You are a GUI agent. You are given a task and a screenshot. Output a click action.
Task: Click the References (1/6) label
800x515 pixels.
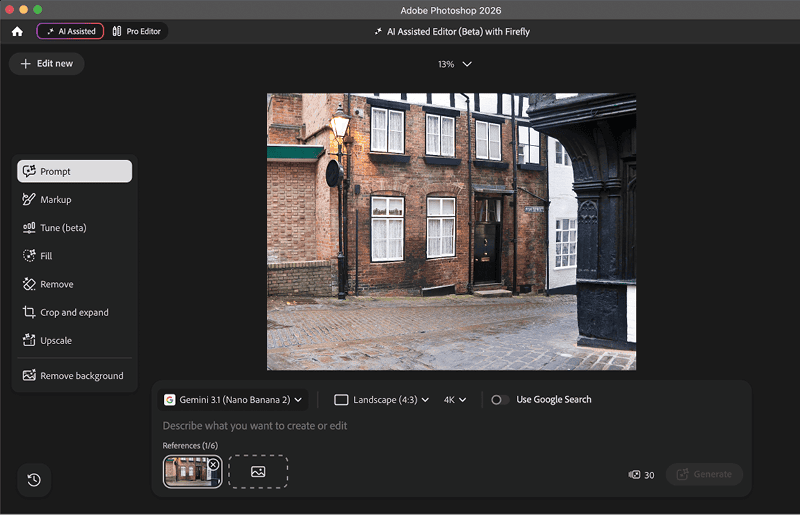(190, 446)
